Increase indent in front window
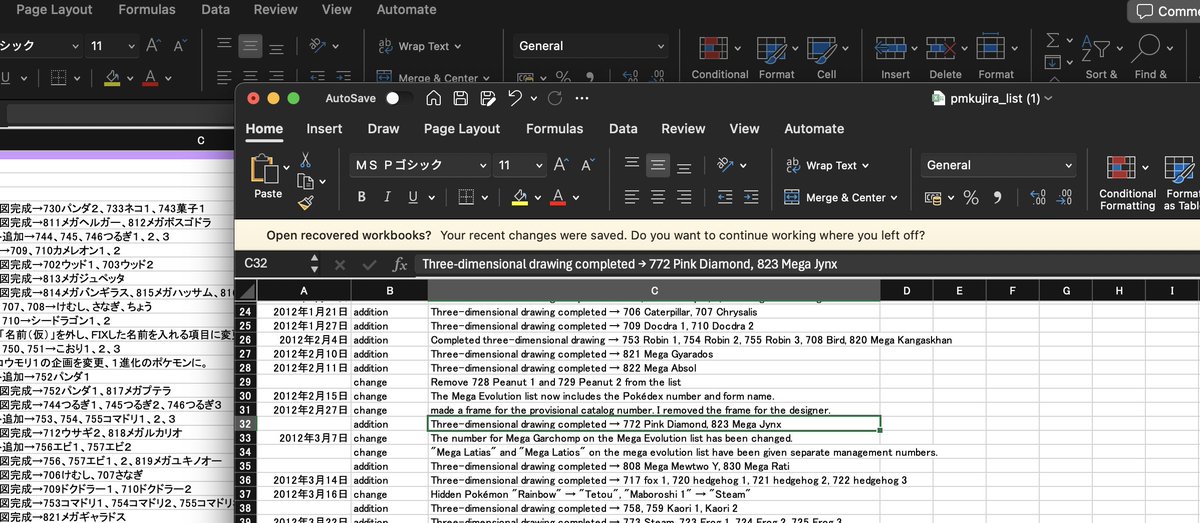Image resolution: width=1200 pixels, height=523 pixels. pyautogui.click(x=752, y=197)
